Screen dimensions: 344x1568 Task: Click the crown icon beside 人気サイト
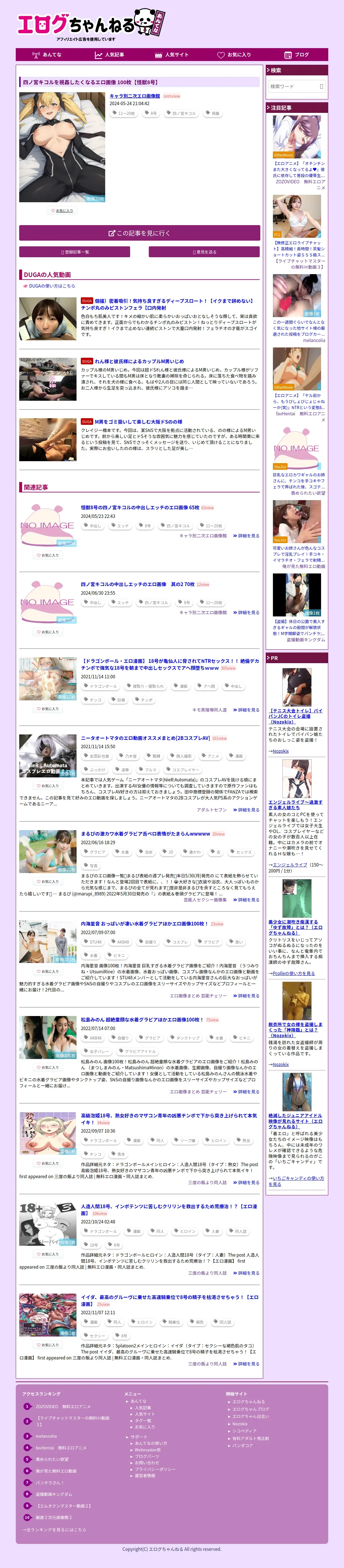(x=158, y=55)
